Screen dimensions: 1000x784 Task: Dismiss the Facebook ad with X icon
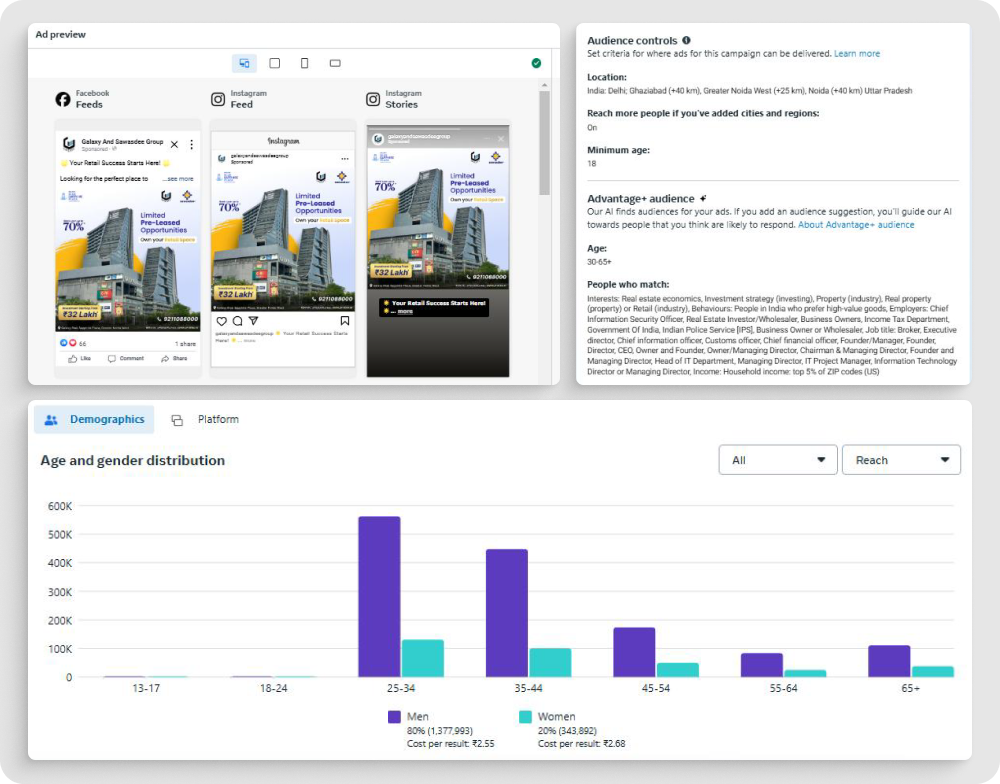tap(174, 145)
